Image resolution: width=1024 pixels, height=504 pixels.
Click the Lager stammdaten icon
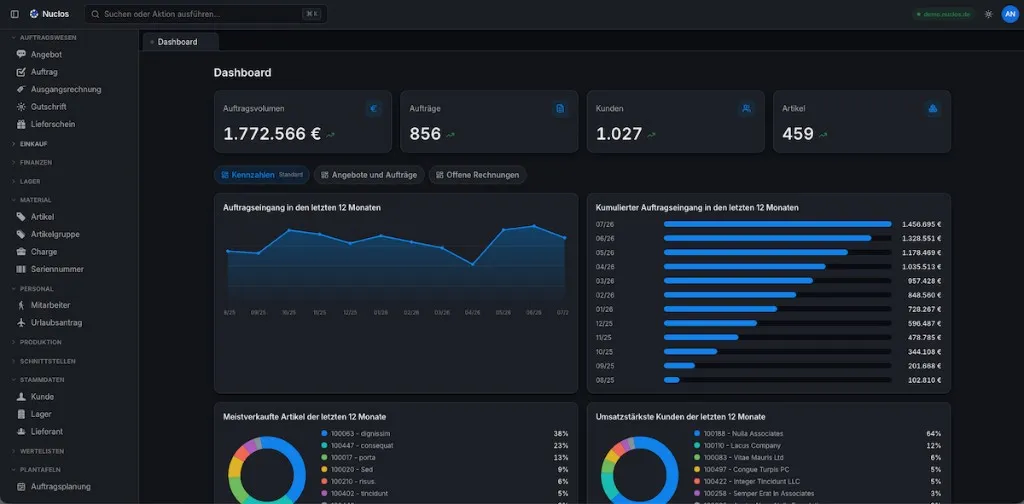click(21, 414)
